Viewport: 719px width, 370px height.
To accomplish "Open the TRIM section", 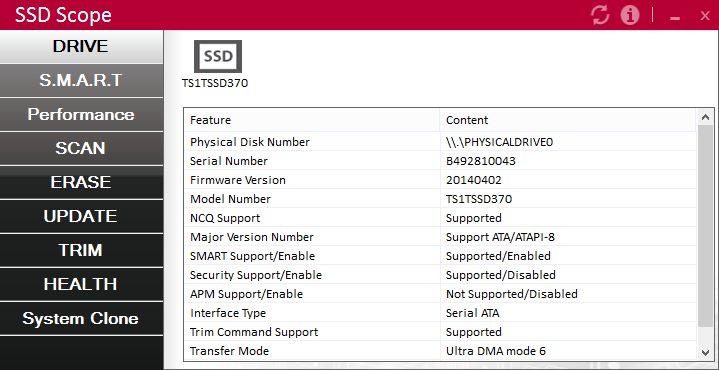I will click(x=81, y=250).
